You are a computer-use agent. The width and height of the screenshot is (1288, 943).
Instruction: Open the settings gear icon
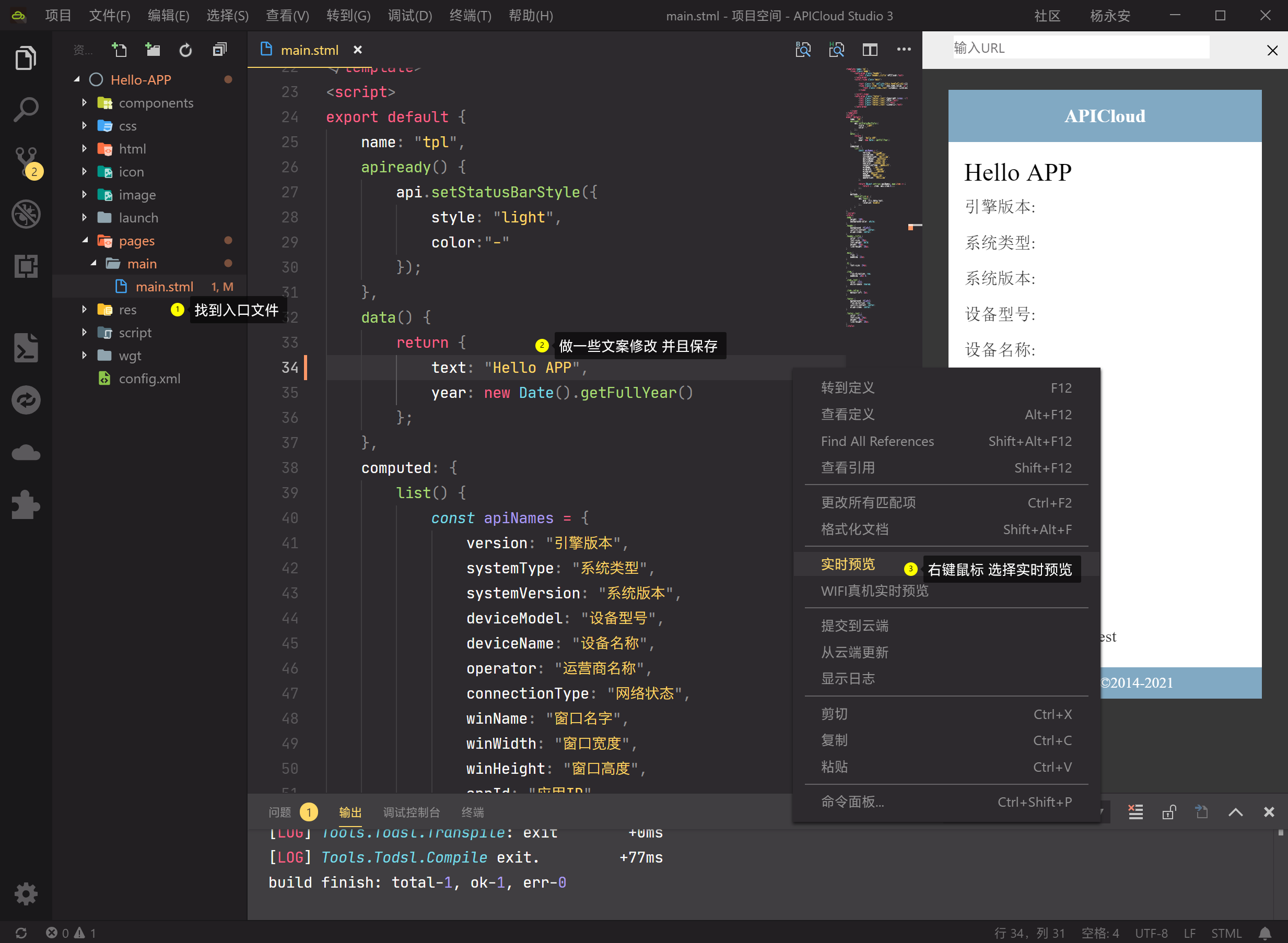click(x=26, y=893)
